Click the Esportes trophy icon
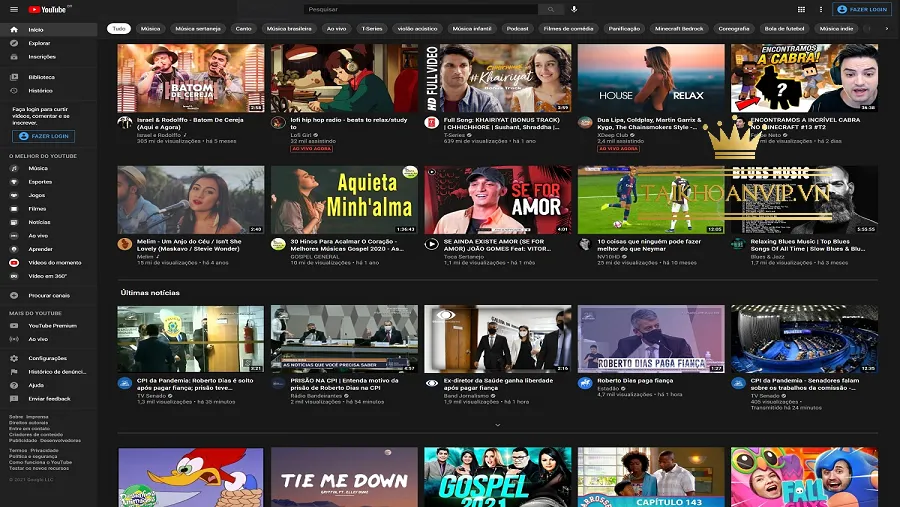900x507 pixels. (14, 181)
